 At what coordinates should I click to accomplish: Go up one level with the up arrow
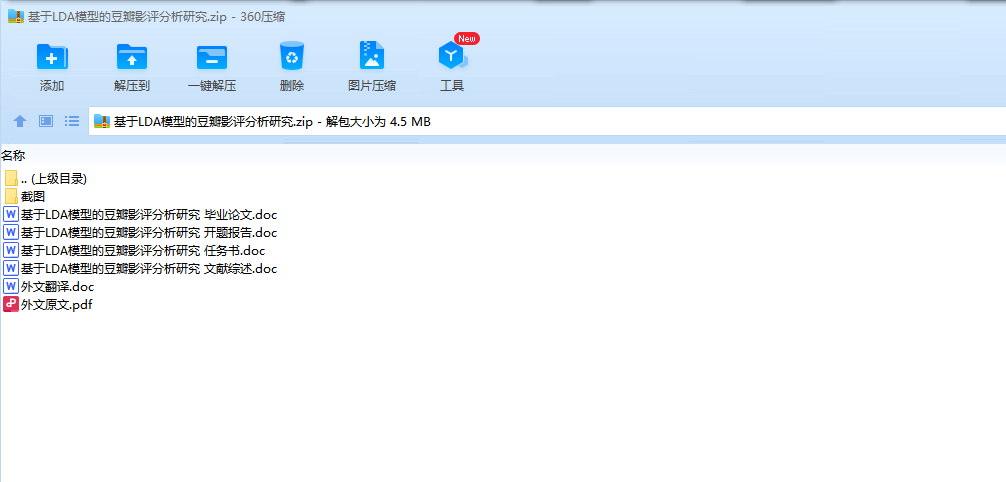20,121
